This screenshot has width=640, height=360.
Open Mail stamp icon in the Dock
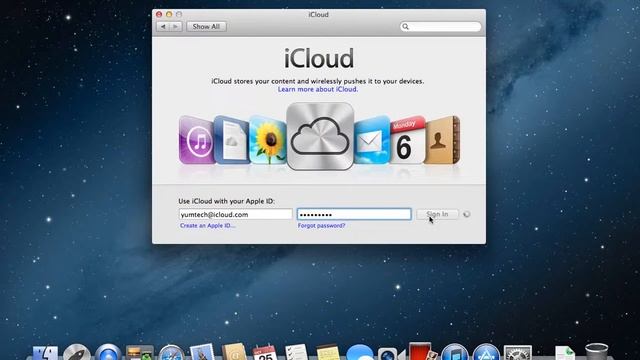pyautogui.click(x=202, y=353)
